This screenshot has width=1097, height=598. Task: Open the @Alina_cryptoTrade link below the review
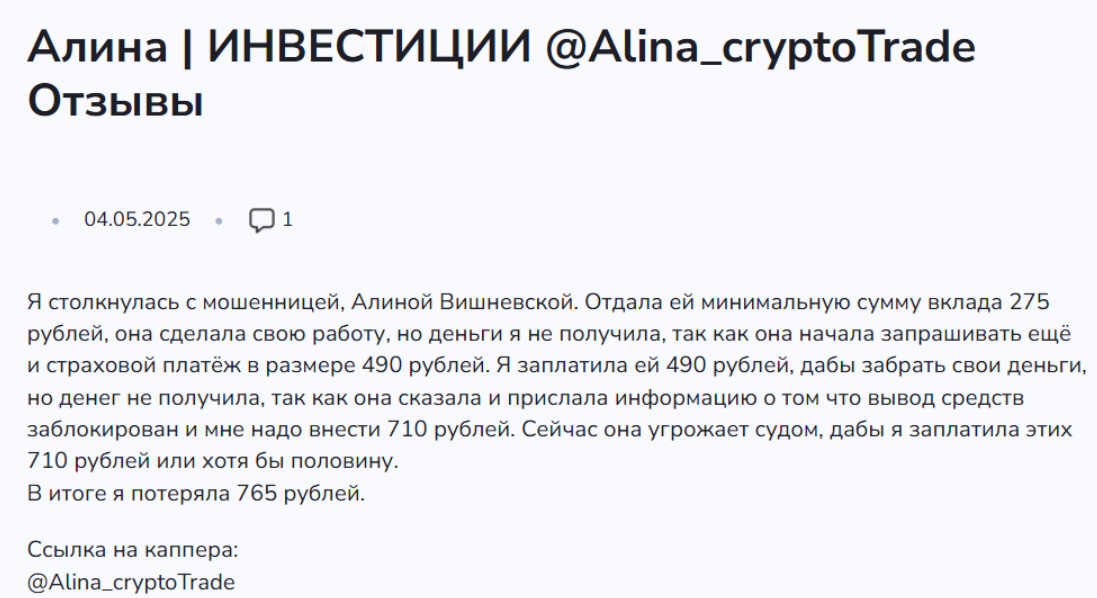coord(131,582)
